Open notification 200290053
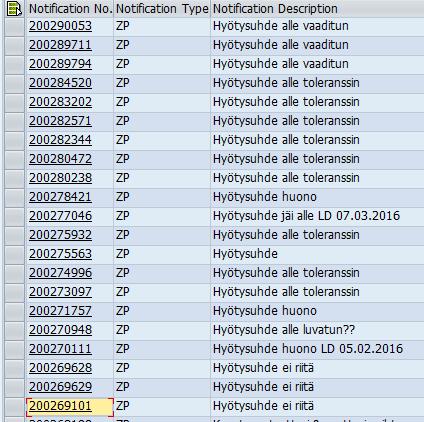This screenshot has width=424, height=422. [x=60, y=26]
